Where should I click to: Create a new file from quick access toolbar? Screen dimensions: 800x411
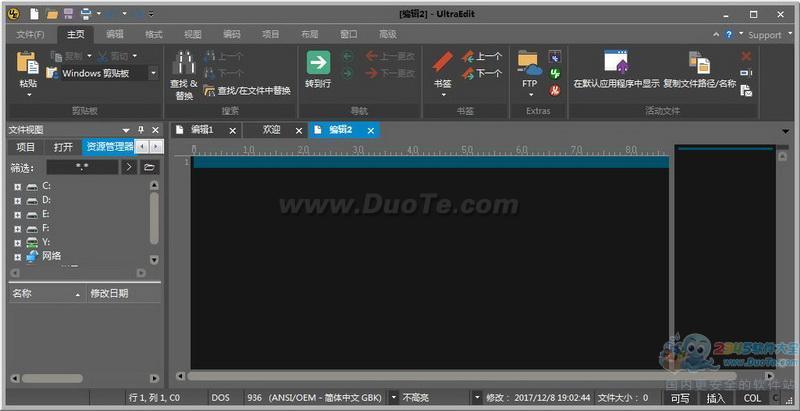(34, 14)
